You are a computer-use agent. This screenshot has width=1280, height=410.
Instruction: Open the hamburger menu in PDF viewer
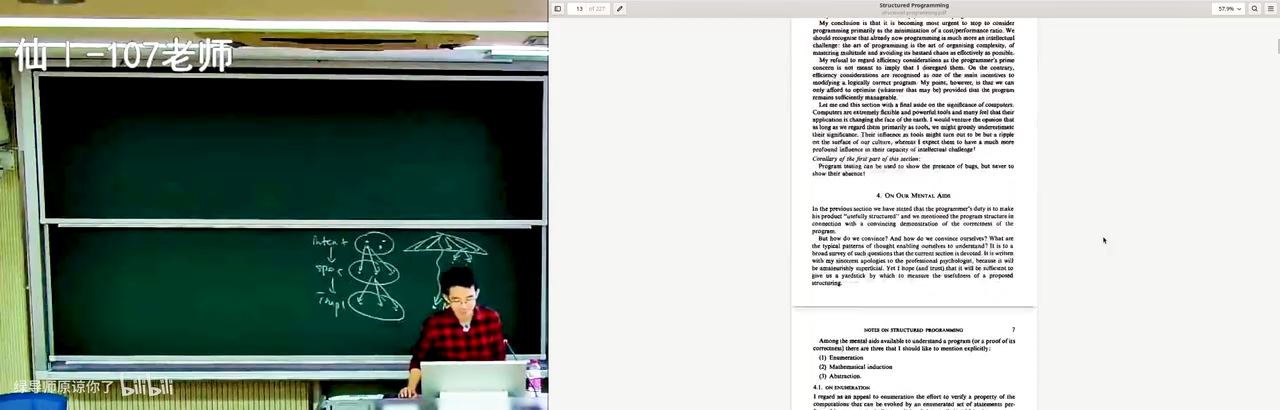(1271, 8)
